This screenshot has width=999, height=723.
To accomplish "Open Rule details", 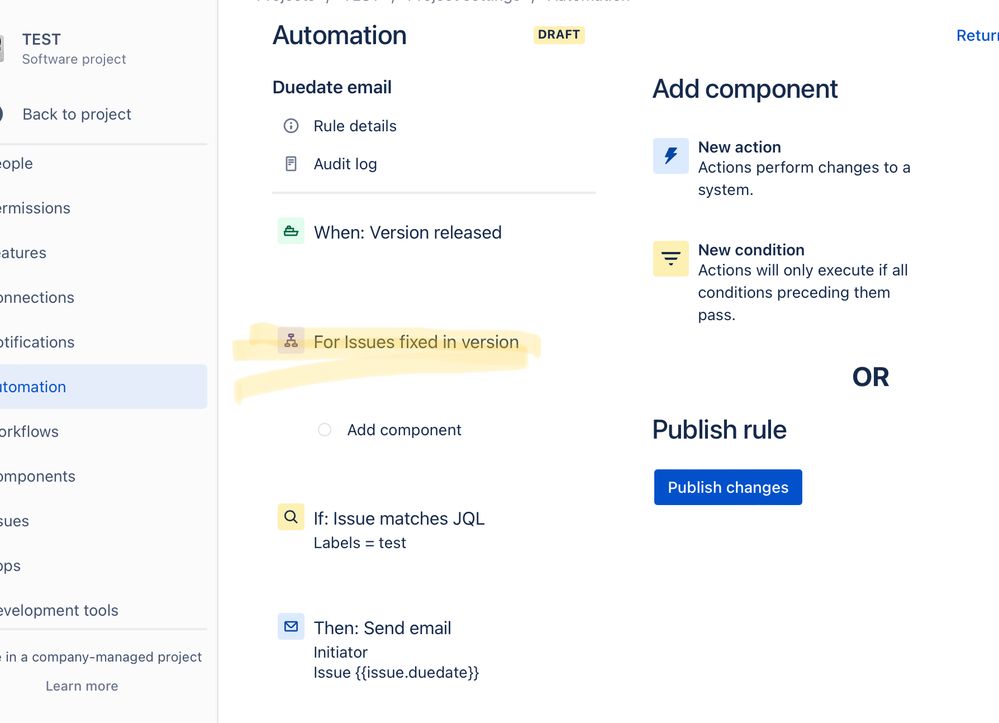I will [x=355, y=126].
